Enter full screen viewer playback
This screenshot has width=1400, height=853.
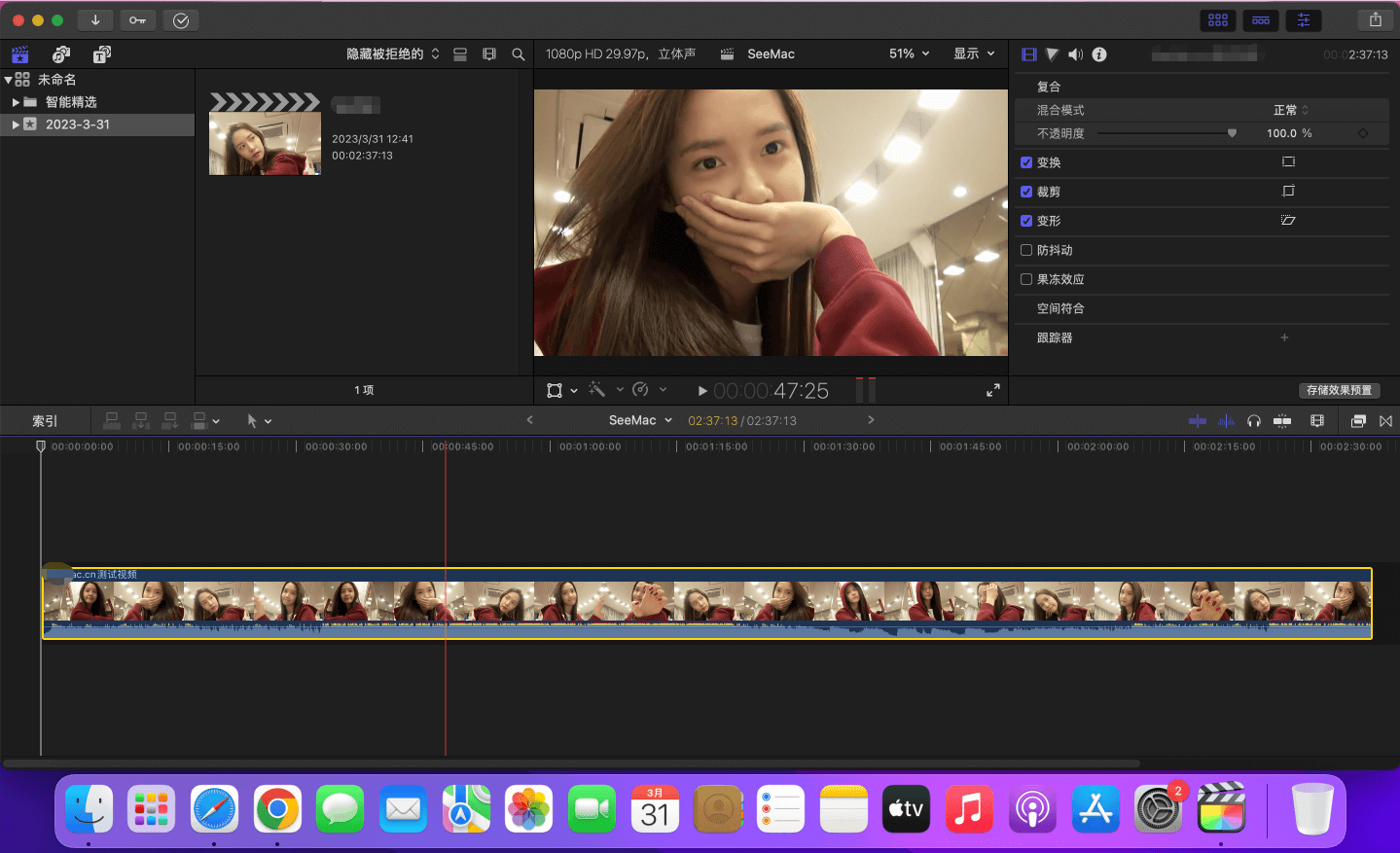coord(992,390)
